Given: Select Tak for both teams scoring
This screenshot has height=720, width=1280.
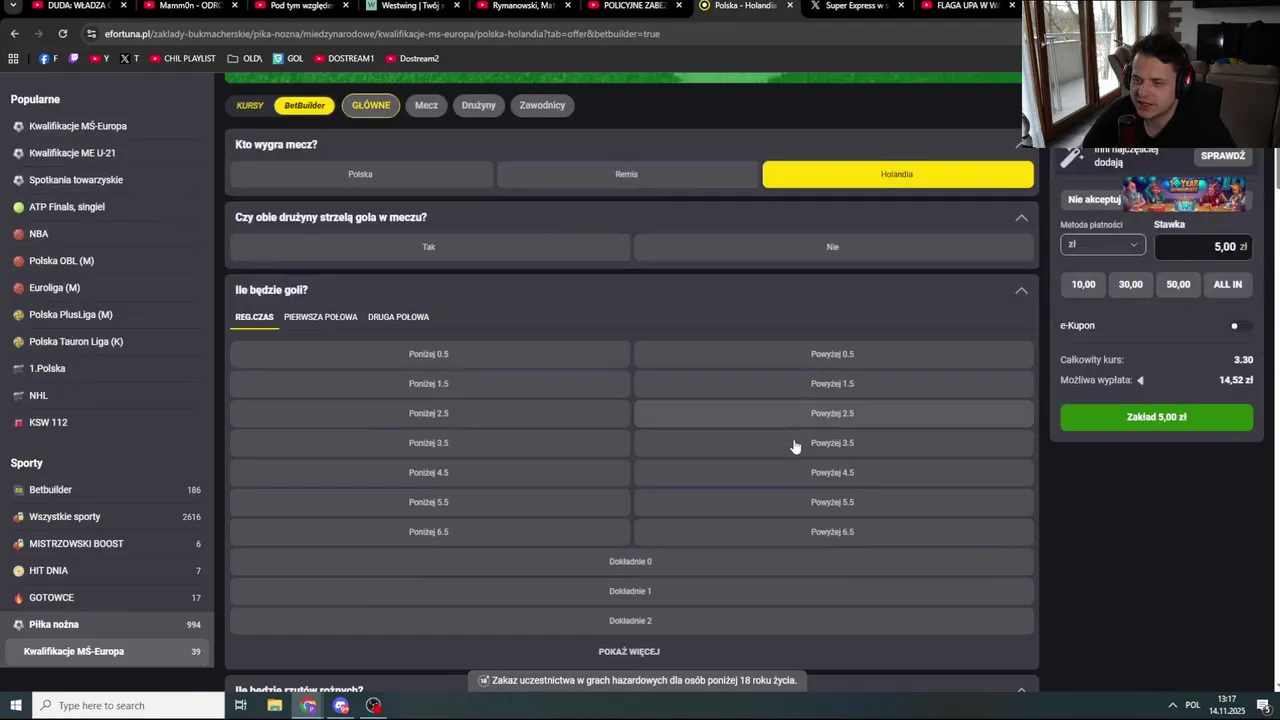Looking at the screenshot, I should [x=430, y=247].
